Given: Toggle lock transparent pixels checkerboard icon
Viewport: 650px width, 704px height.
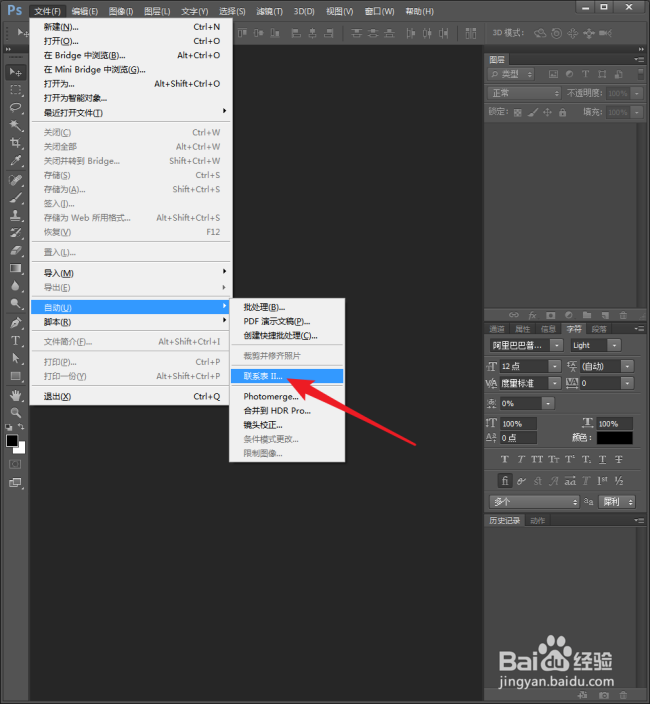Looking at the screenshot, I should point(518,113).
